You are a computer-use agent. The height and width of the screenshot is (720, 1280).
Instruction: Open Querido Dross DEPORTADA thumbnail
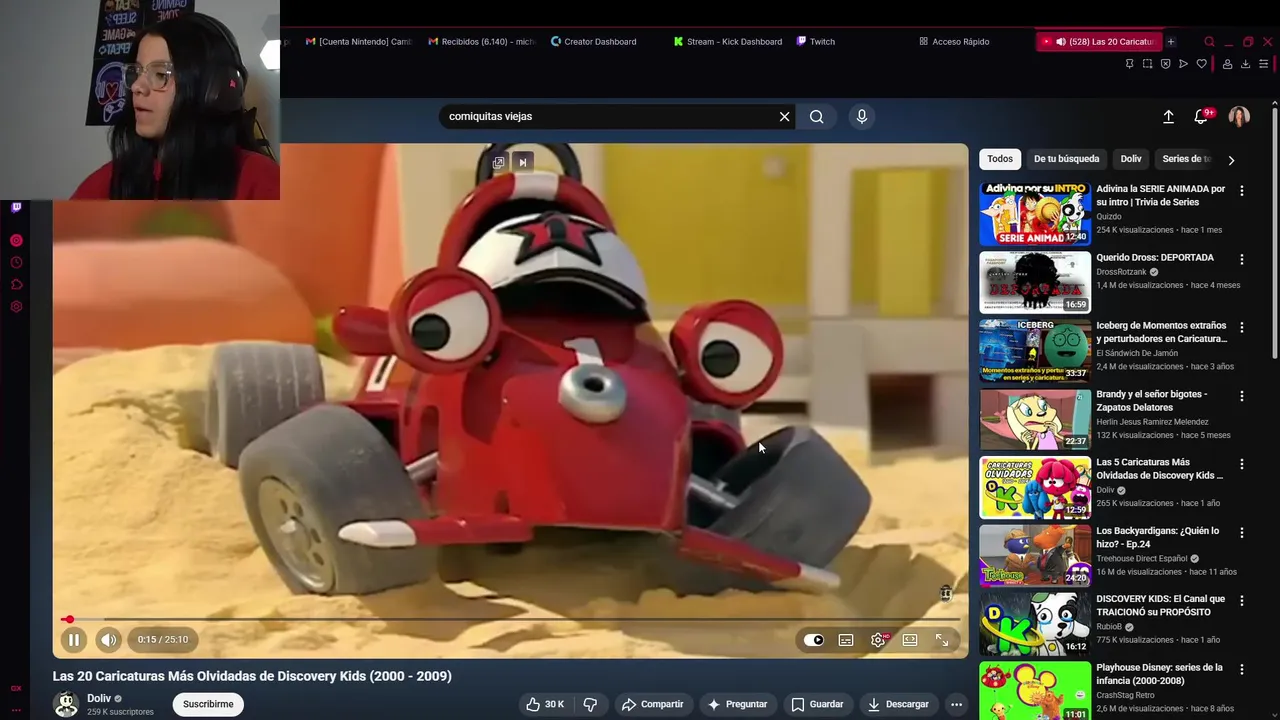click(x=1035, y=282)
